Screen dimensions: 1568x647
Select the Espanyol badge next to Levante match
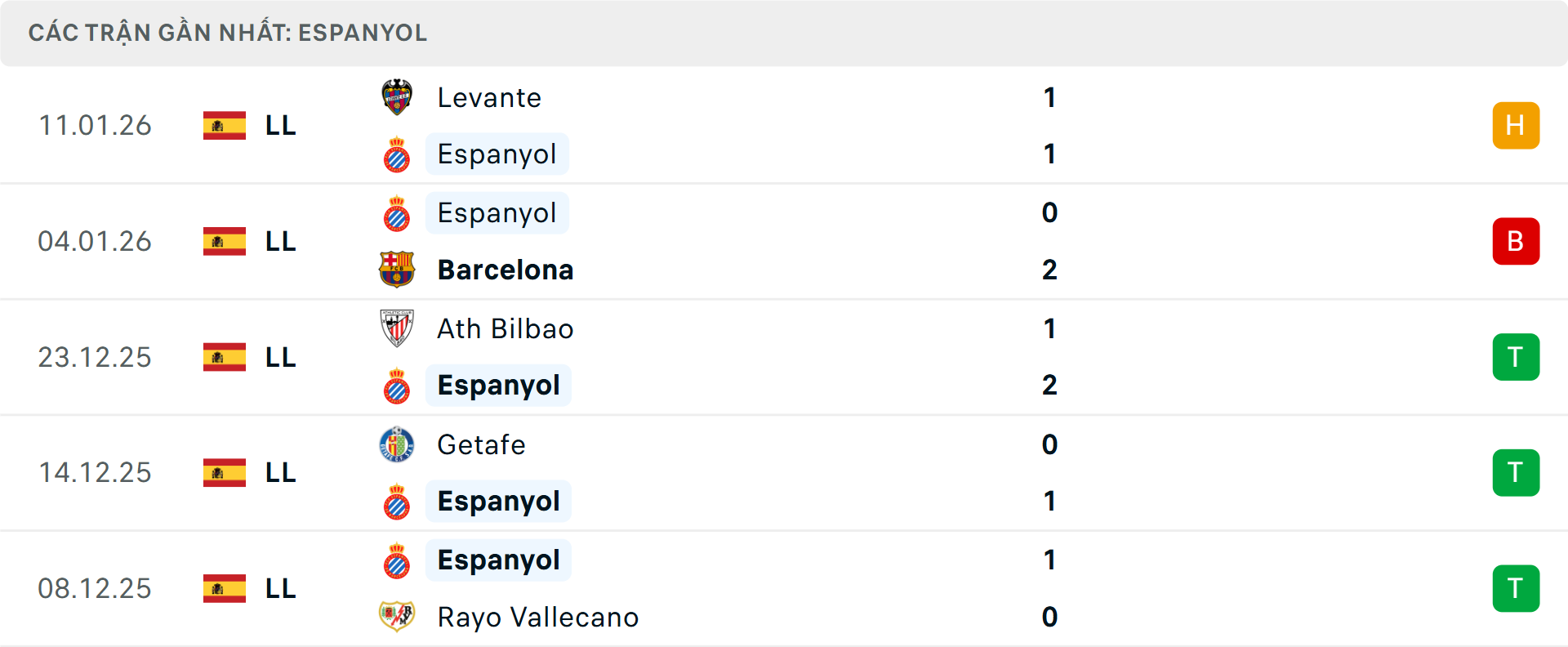[x=398, y=154]
